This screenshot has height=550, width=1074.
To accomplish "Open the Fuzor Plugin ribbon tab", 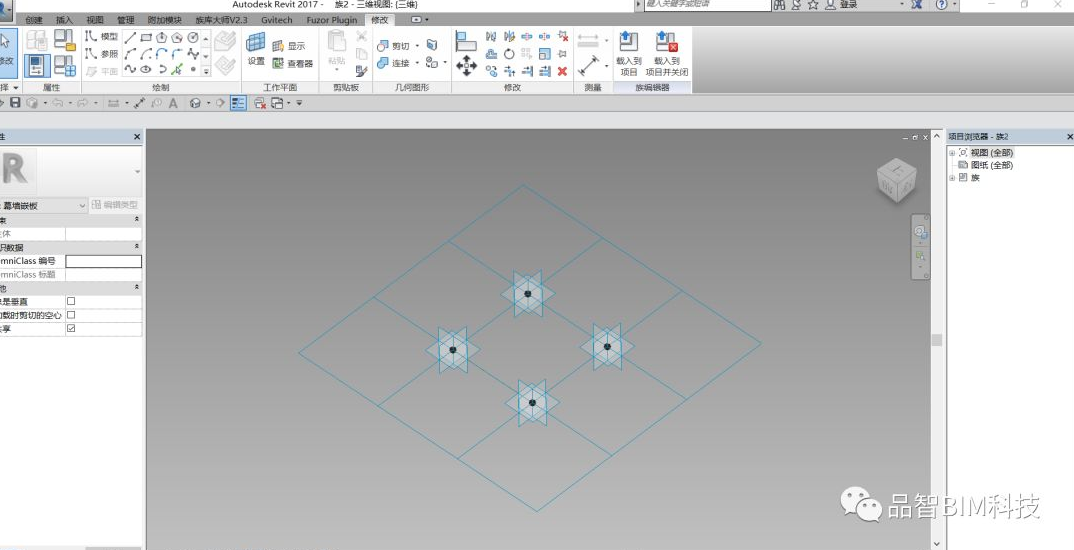I will pyautogui.click(x=332, y=20).
